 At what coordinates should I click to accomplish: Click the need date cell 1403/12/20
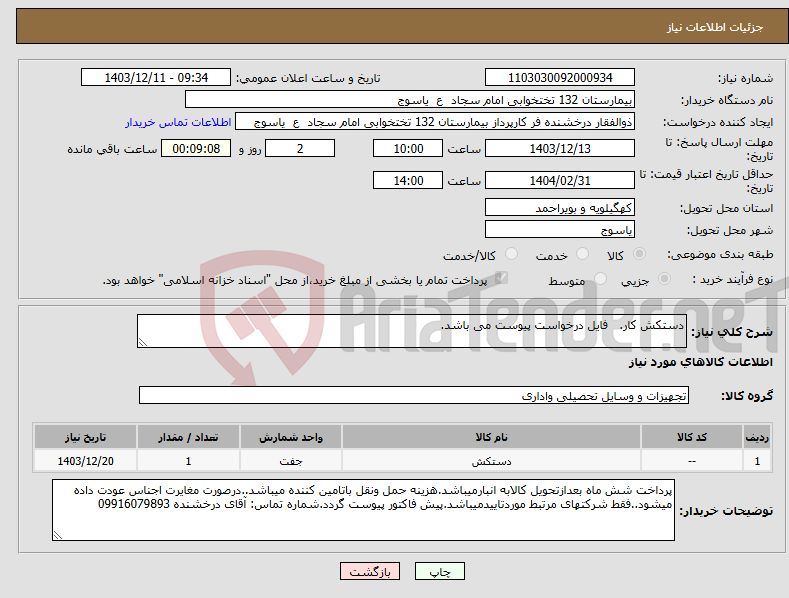coord(86,461)
